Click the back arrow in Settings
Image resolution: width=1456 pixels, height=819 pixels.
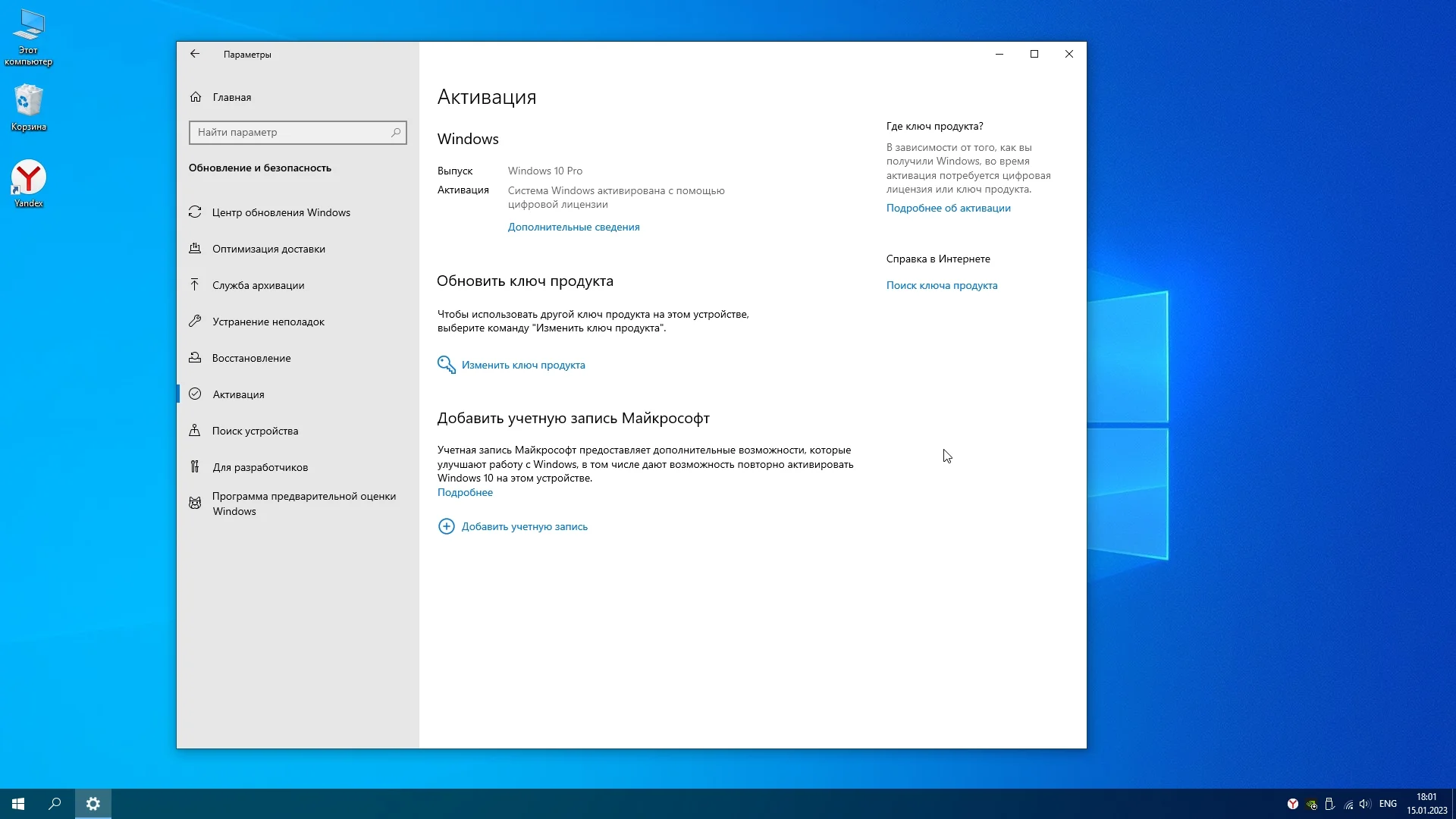pyautogui.click(x=195, y=54)
